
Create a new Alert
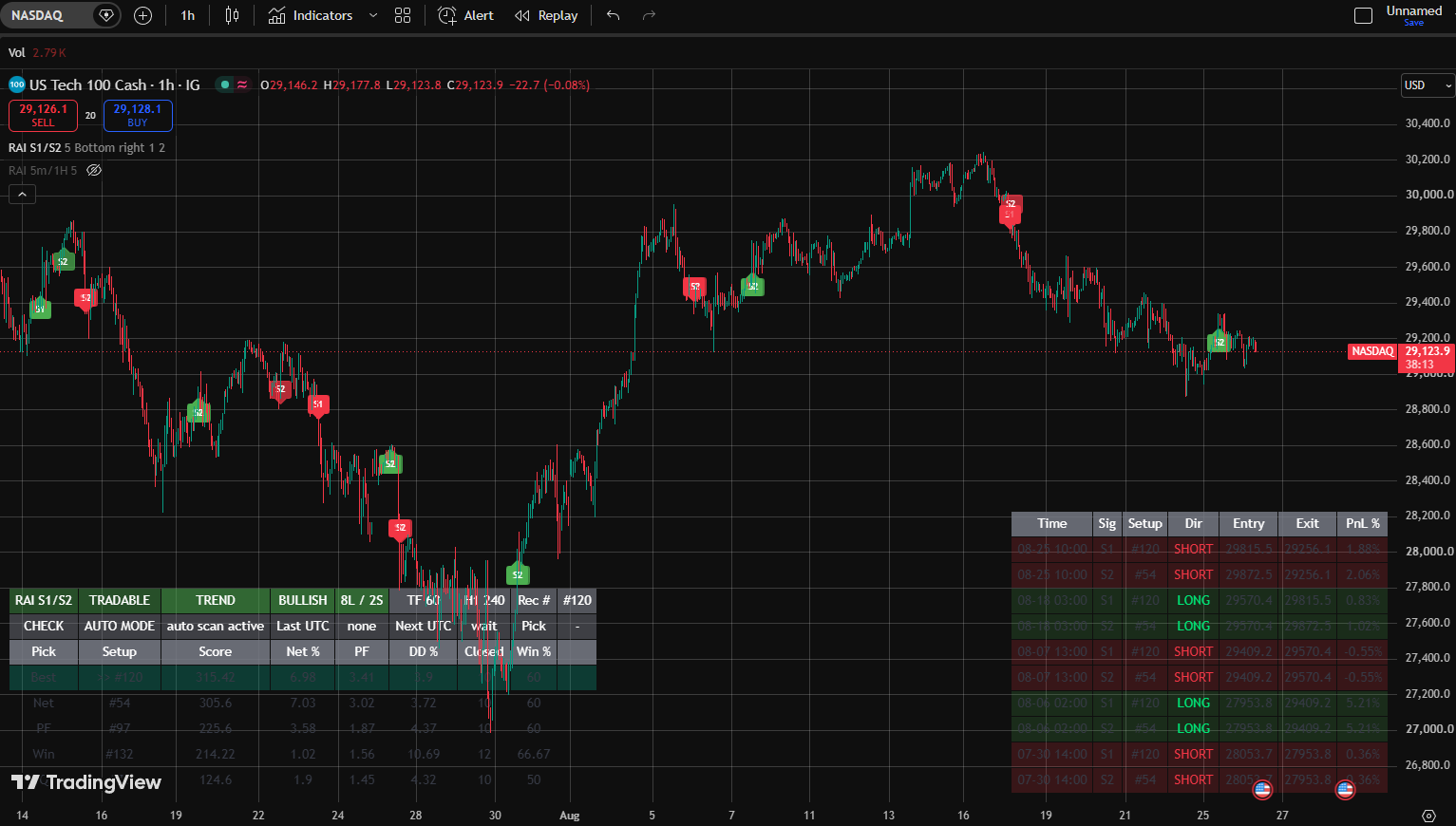click(466, 15)
